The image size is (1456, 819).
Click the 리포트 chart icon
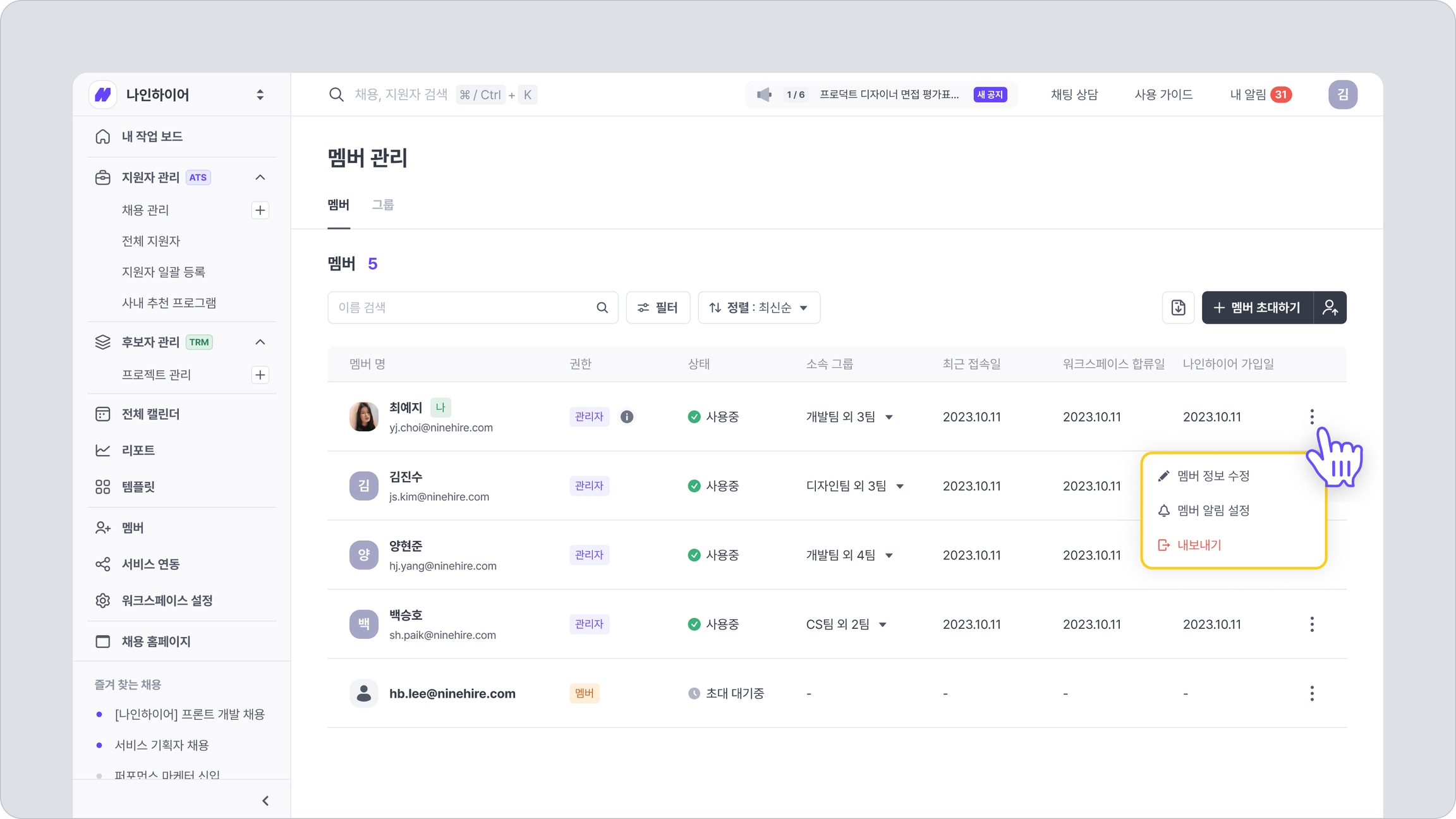point(102,450)
